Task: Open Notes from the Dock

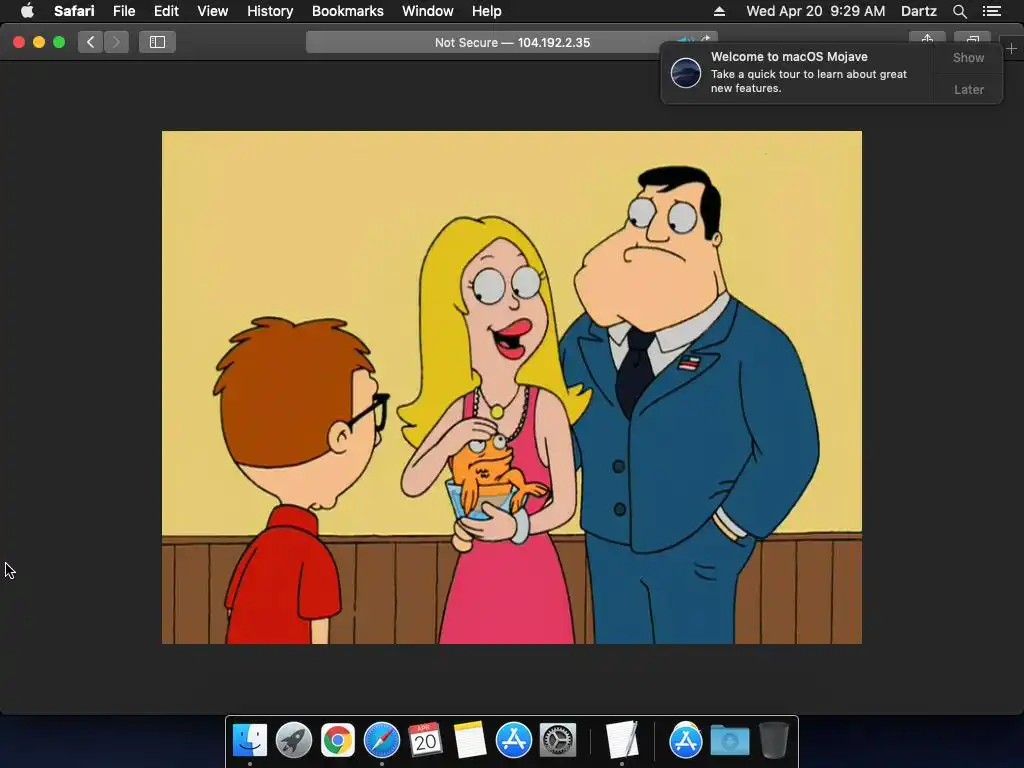Action: 470,741
